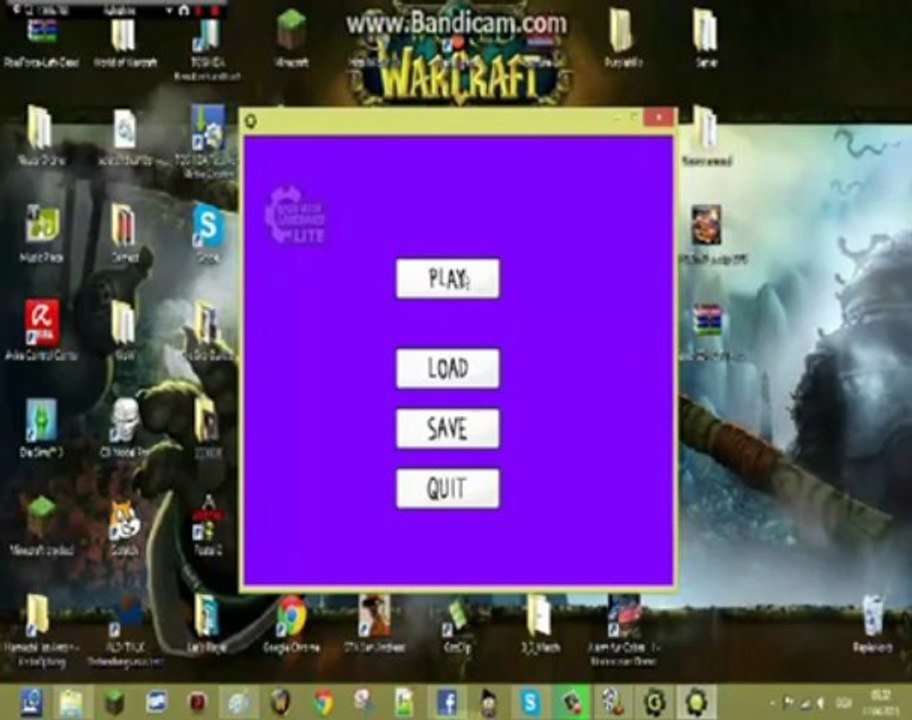
Task: Close the purple game window
Action: [x=658, y=117]
